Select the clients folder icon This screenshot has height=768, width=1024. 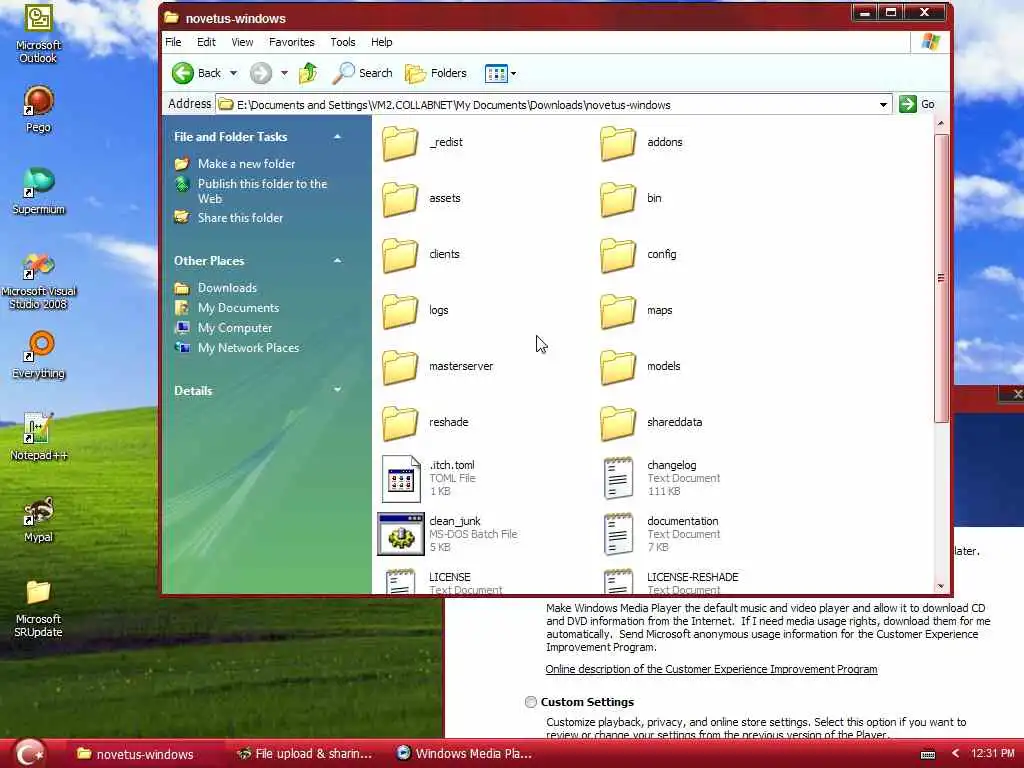[x=400, y=255]
